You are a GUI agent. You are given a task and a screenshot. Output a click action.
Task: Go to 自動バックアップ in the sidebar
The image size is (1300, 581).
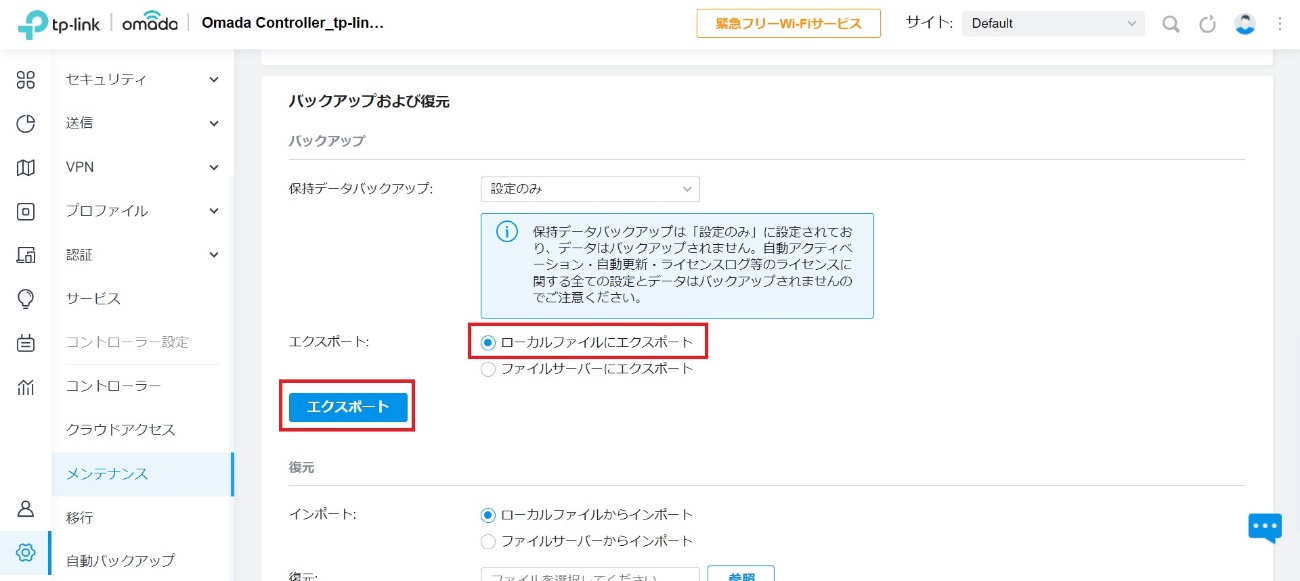[x=120, y=560]
